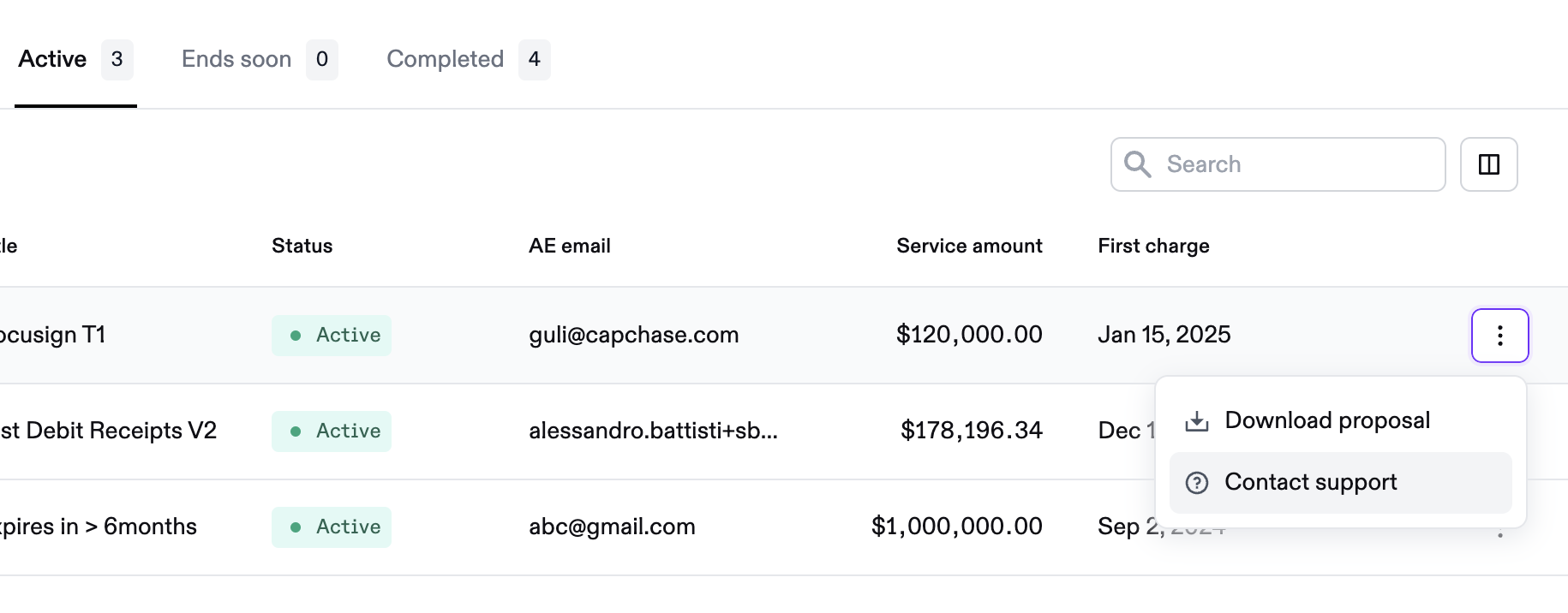The width and height of the screenshot is (1568, 613).
Task: Click into the Search field
Action: click(1278, 164)
